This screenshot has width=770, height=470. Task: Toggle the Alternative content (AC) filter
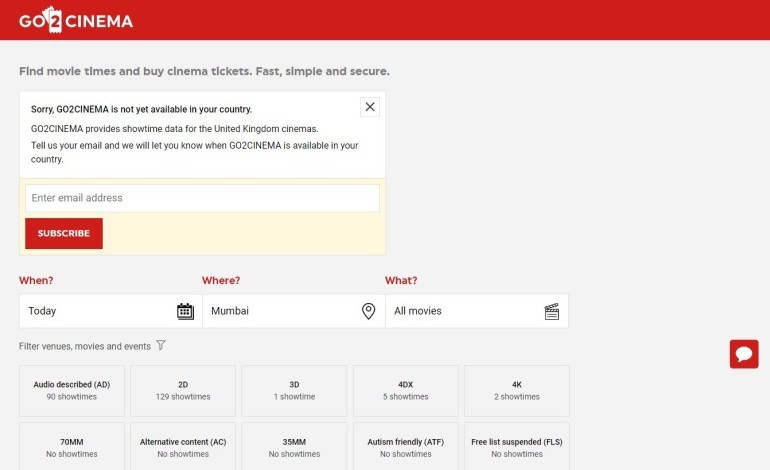pos(183,446)
